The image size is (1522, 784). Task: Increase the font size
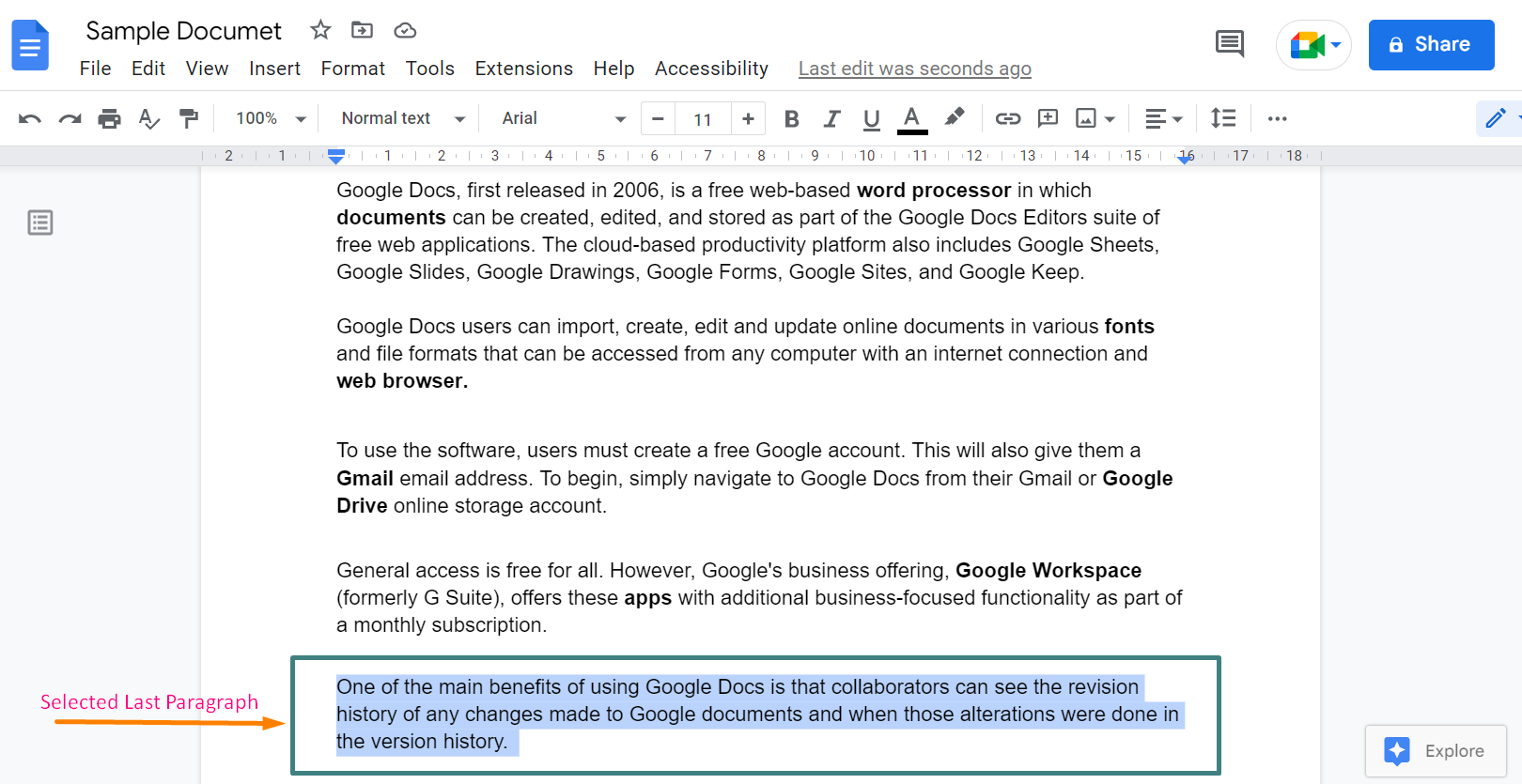tap(748, 119)
